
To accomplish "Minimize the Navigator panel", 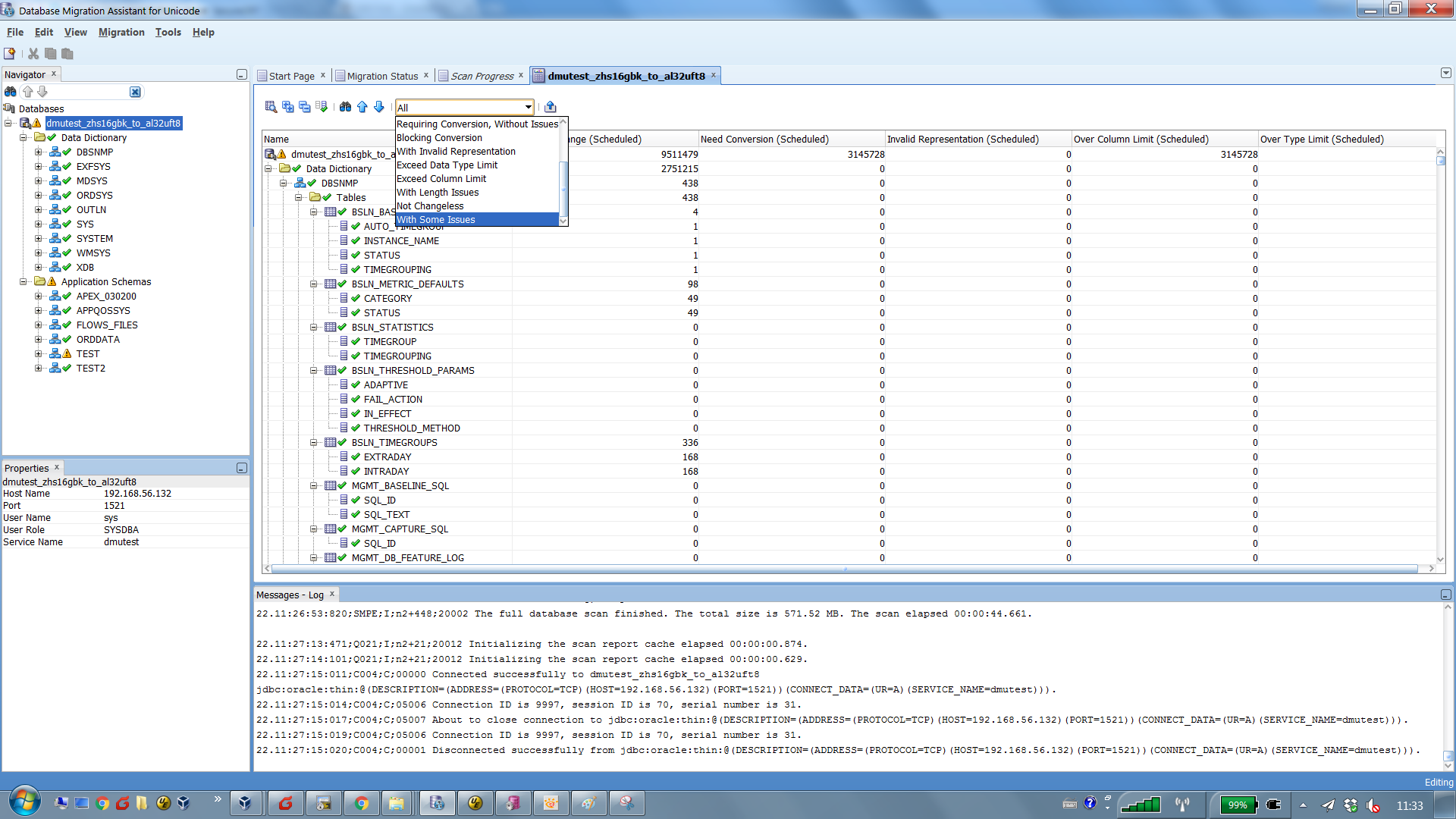I will [x=242, y=74].
